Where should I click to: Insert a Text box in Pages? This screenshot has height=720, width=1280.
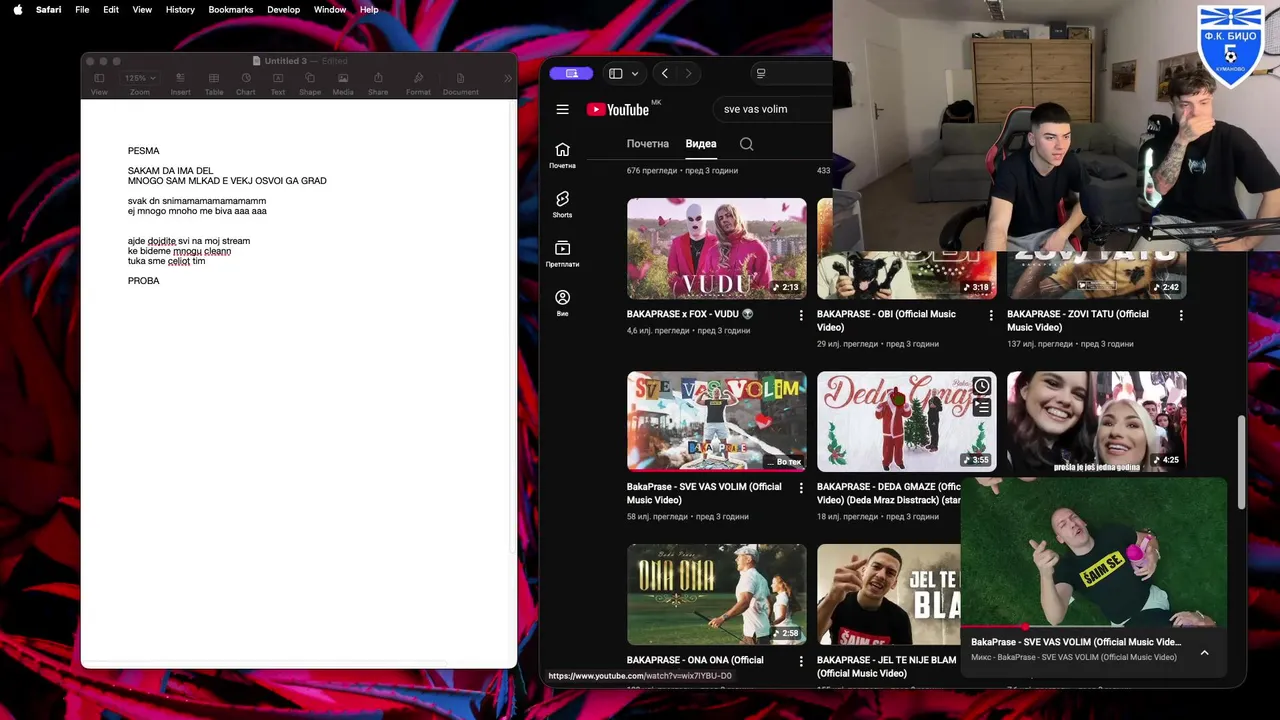(x=278, y=83)
